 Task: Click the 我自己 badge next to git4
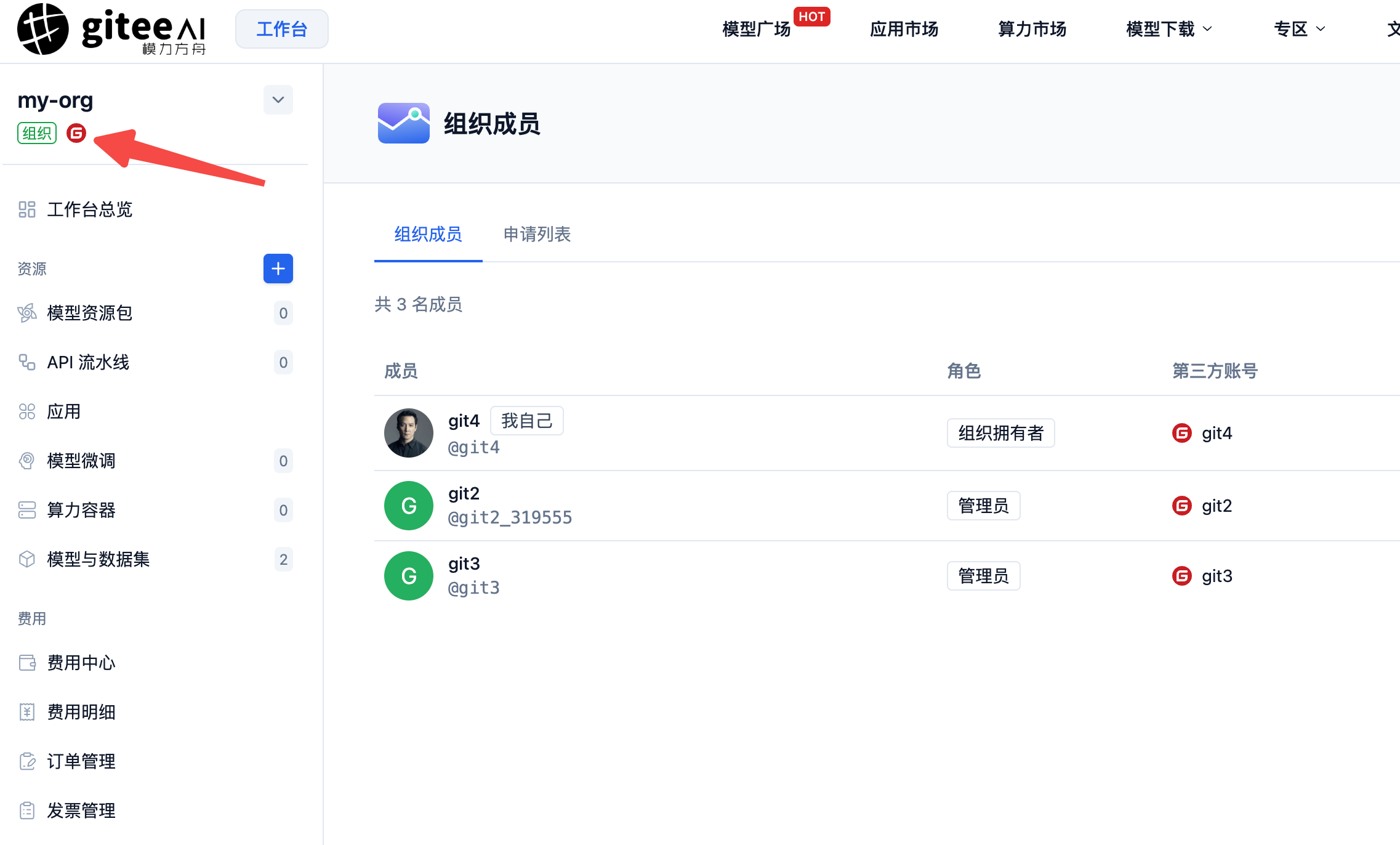(526, 421)
